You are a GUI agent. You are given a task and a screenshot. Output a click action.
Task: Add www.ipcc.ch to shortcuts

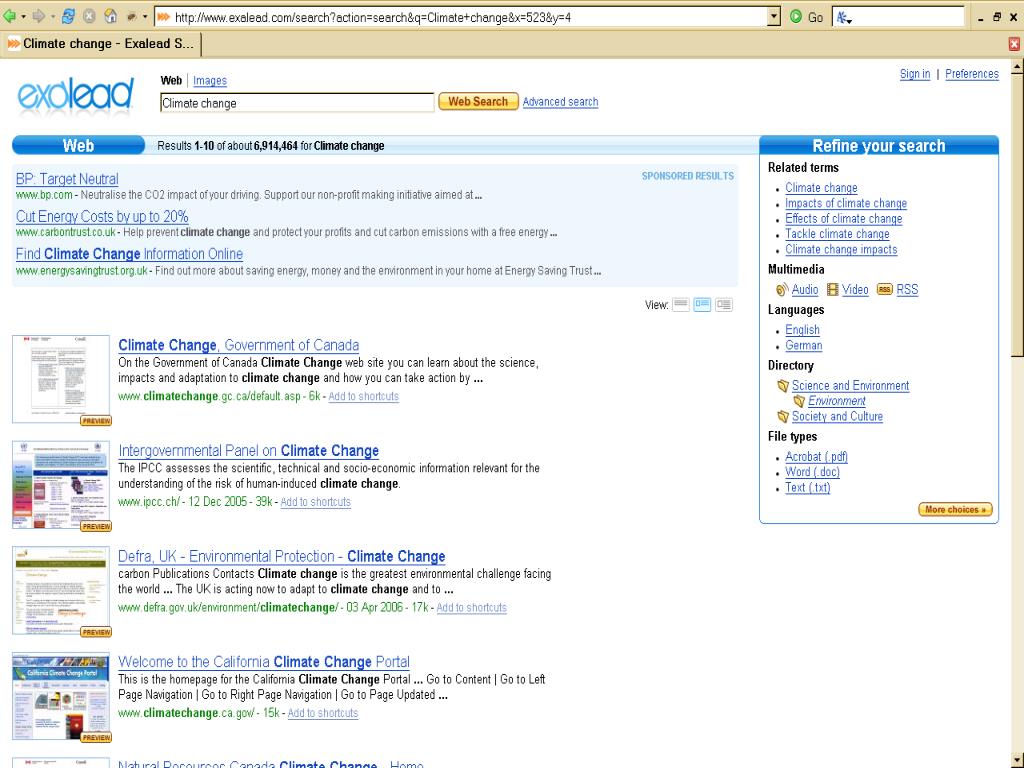(x=315, y=502)
